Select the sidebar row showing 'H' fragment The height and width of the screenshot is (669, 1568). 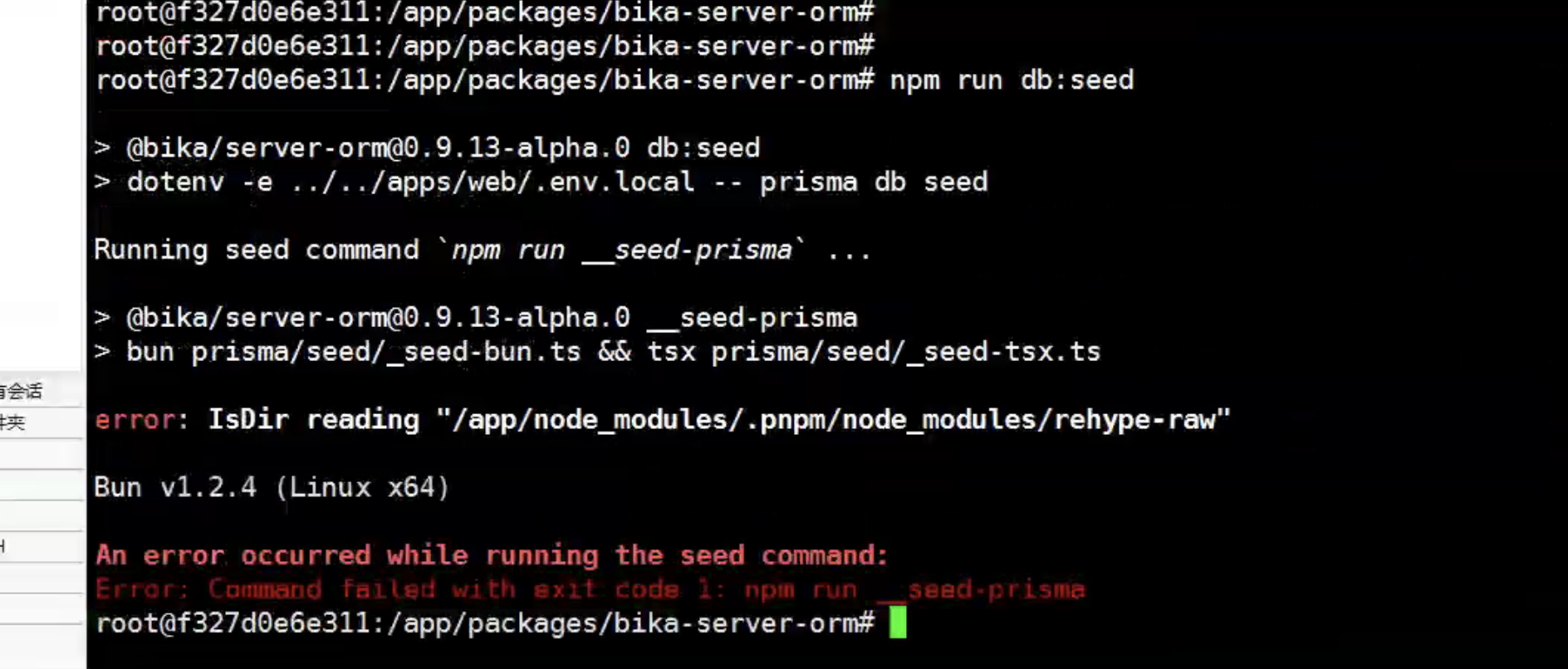click(x=42, y=546)
